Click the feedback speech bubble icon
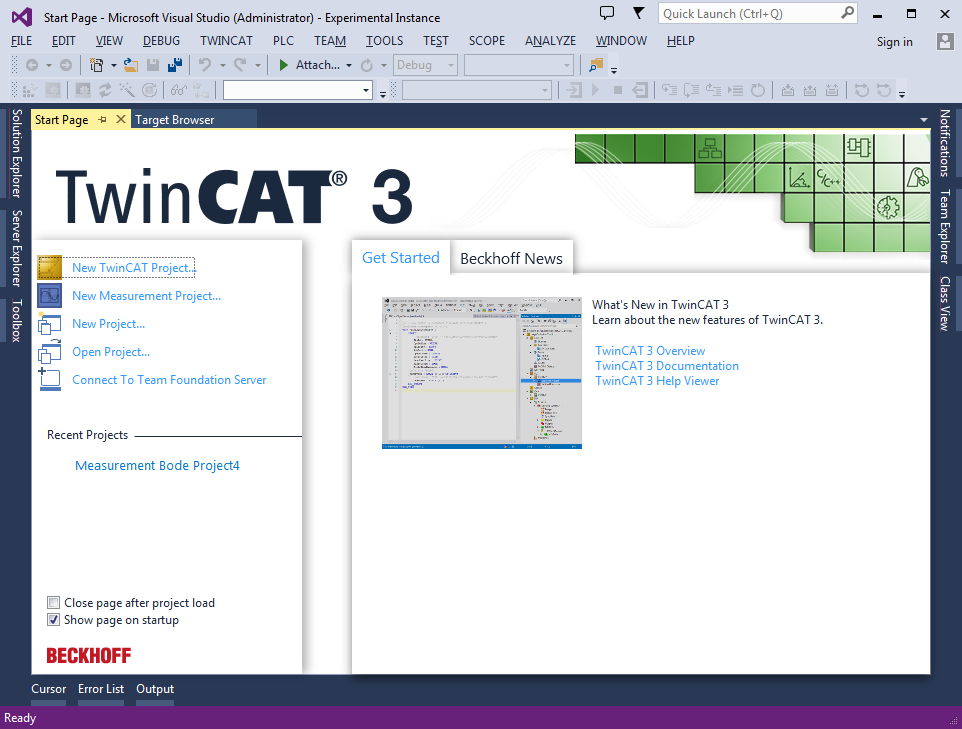The width and height of the screenshot is (962, 729). click(607, 13)
